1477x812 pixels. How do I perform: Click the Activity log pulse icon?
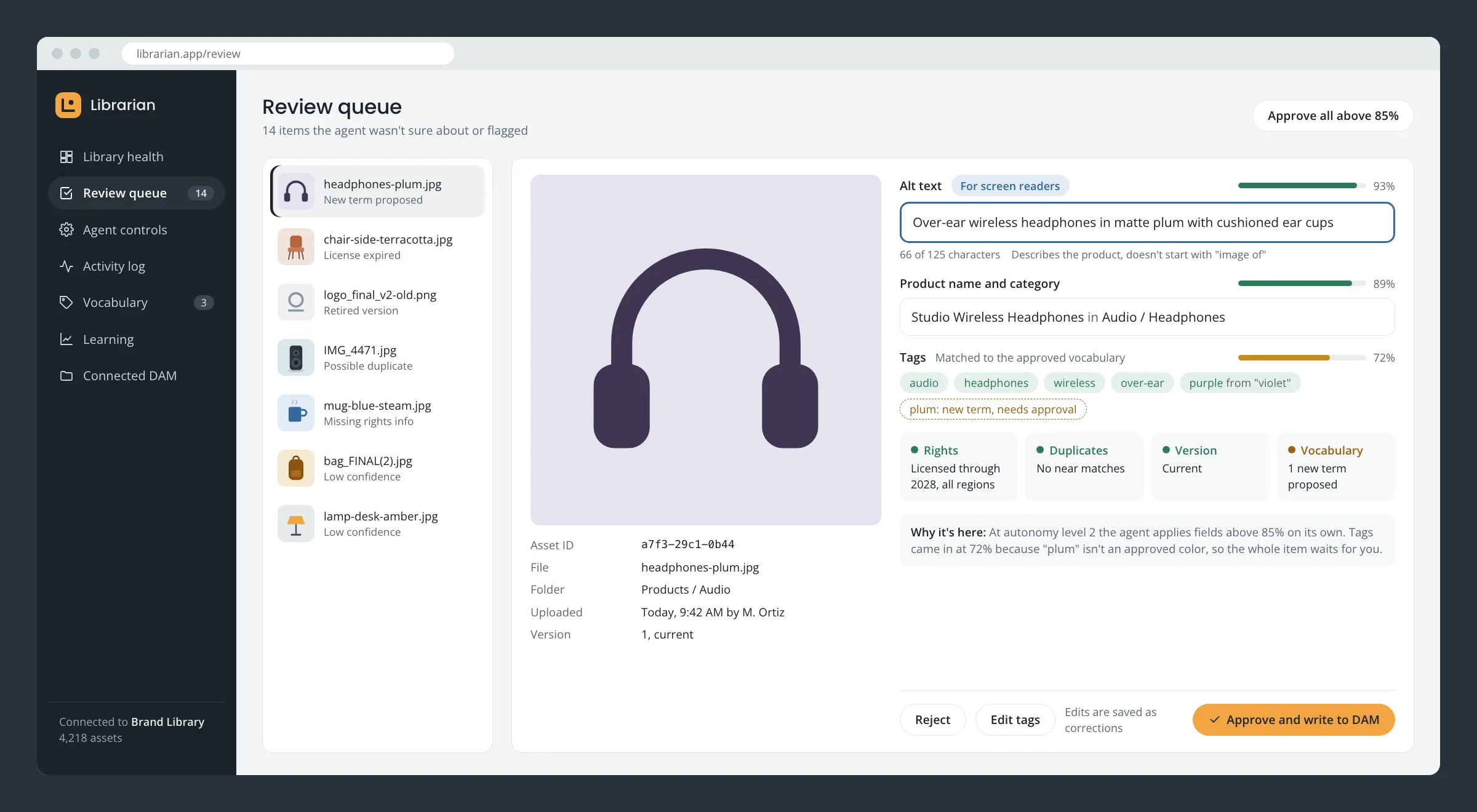(x=66, y=266)
